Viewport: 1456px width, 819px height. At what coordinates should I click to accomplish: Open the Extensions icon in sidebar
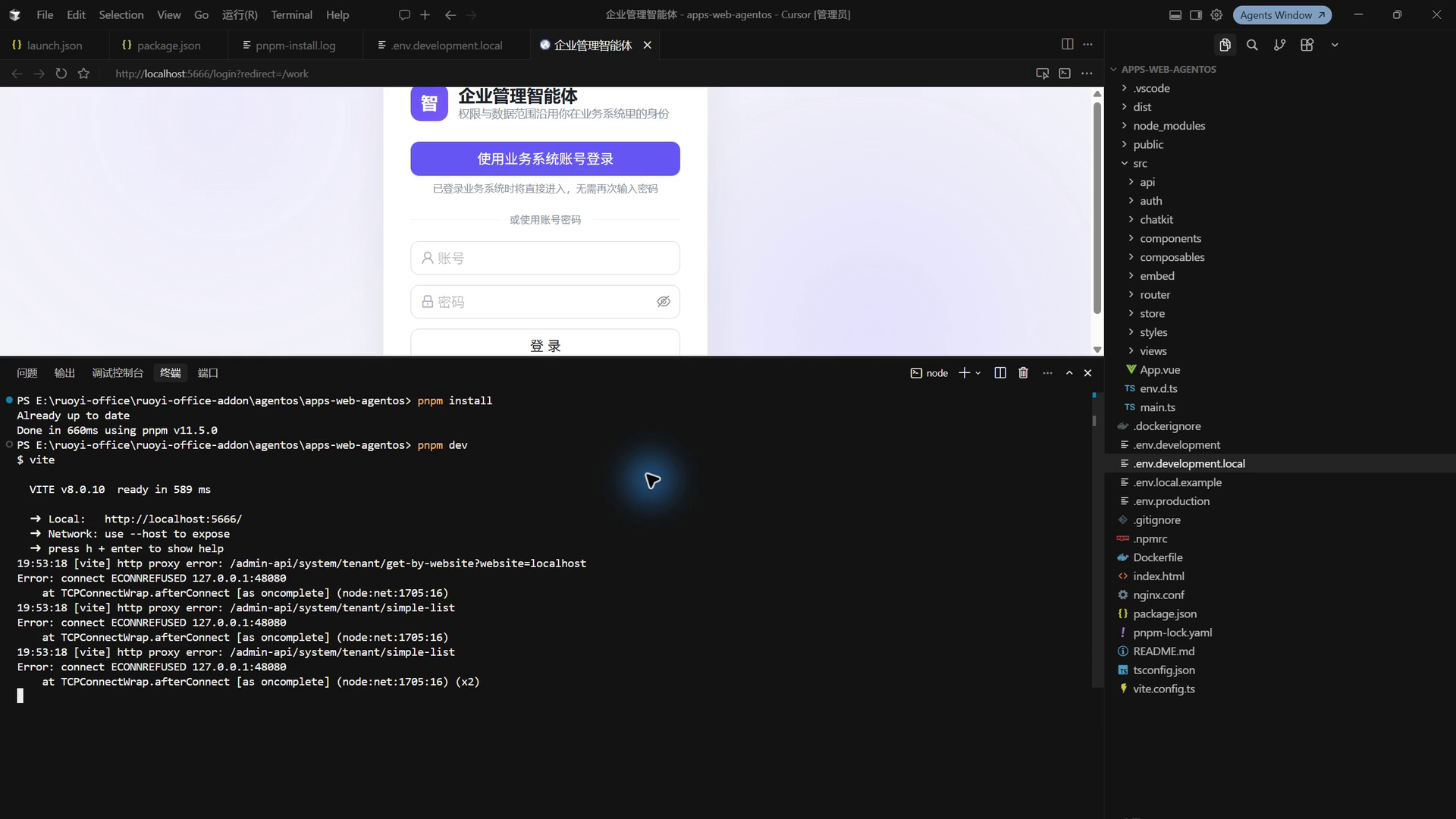click(x=1307, y=45)
